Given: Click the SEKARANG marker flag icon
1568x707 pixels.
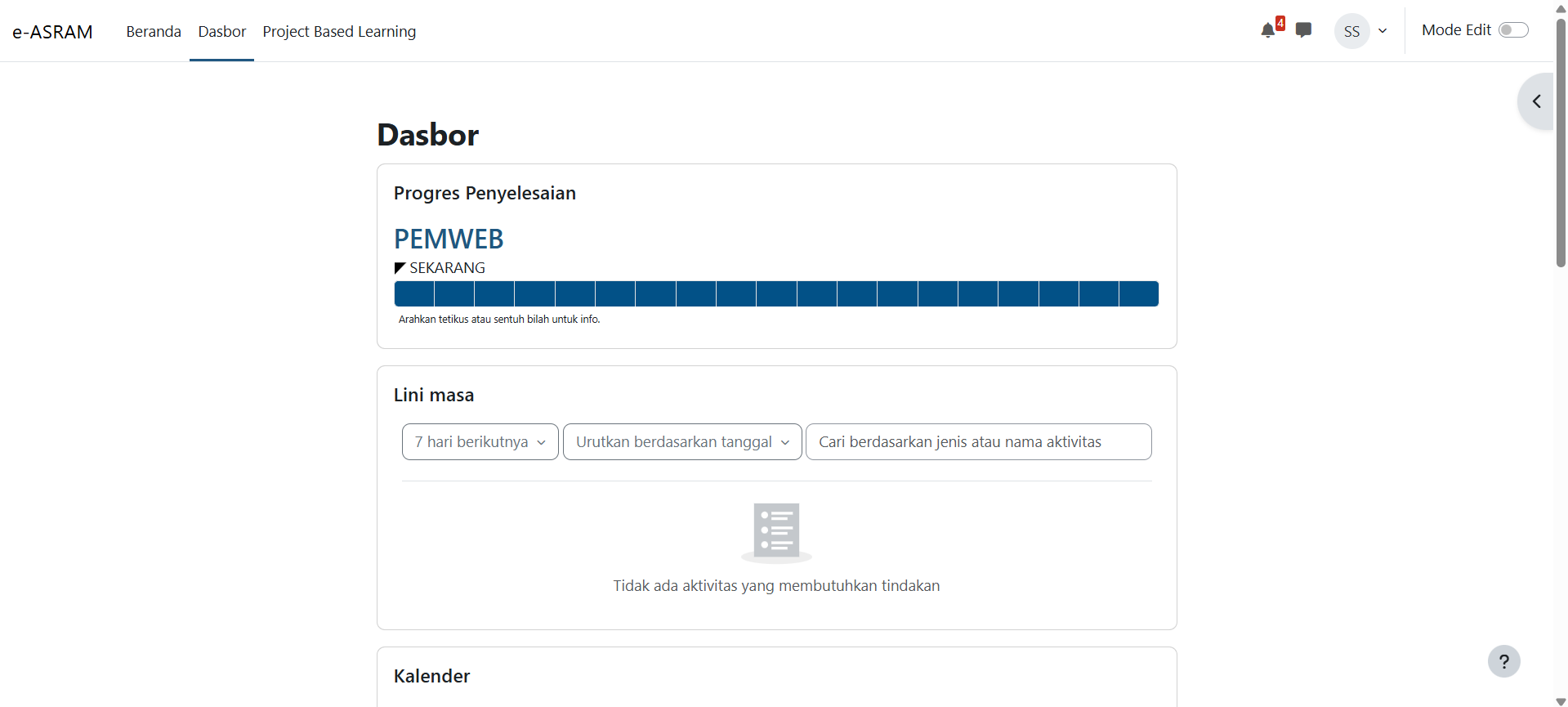Looking at the screenshot, I should click(x=400, y=268).
